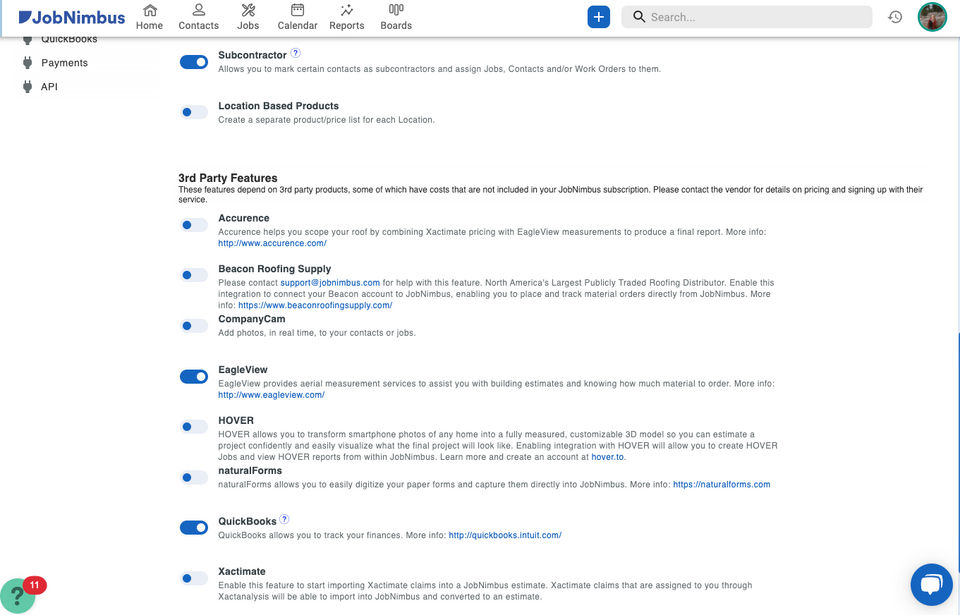This screenshot has width=960, height=615.
Task: Open the Calendar icon
Action: 297,10
